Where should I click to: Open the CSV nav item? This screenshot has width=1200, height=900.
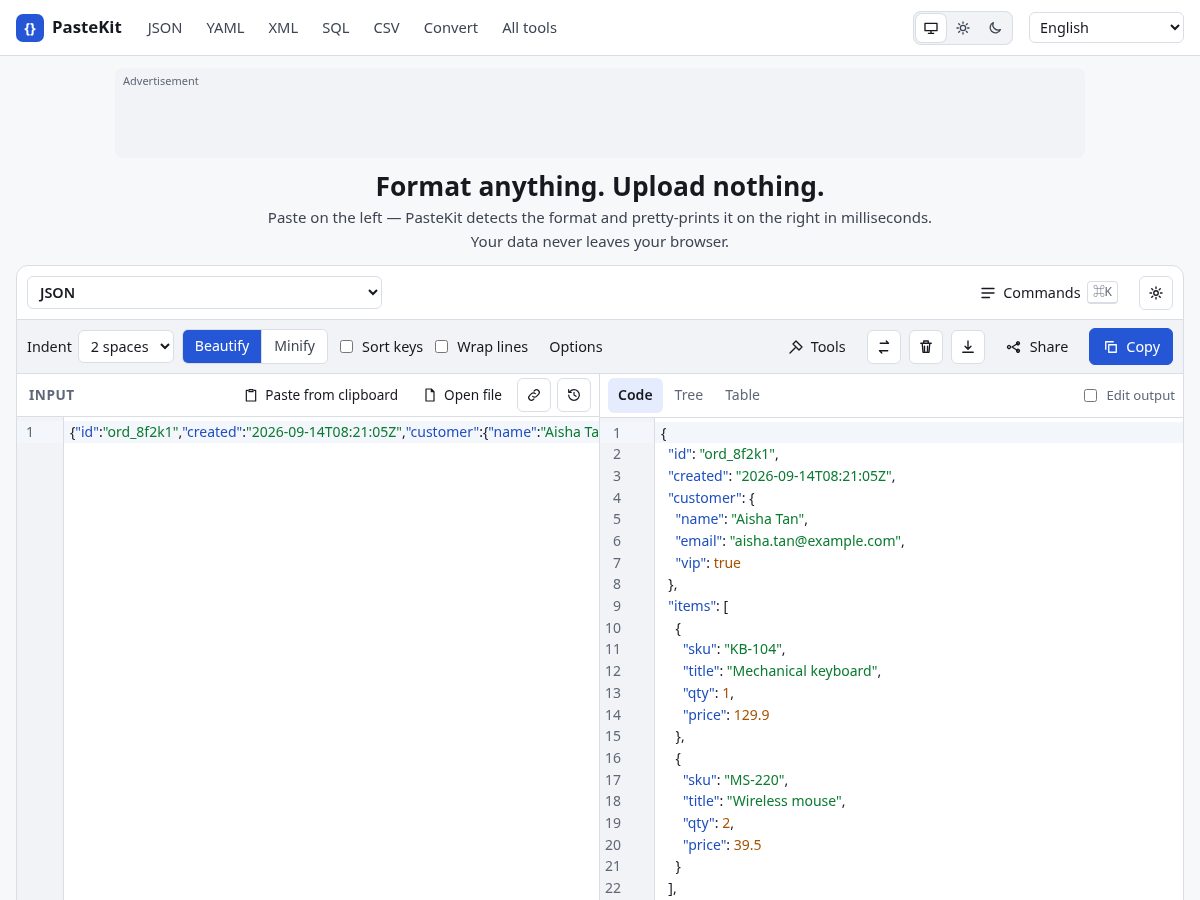387,28
